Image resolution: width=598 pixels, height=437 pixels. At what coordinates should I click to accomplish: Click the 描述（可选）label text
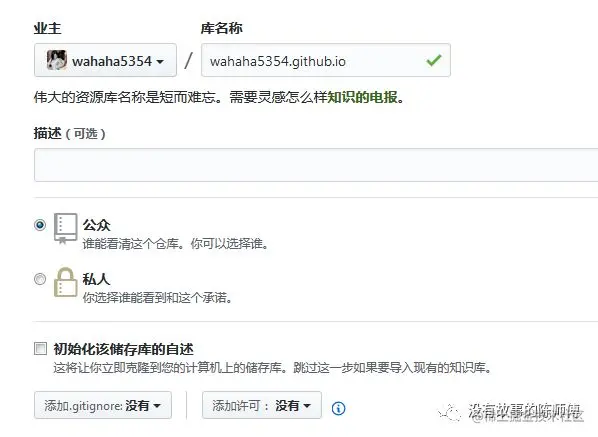pos(69,133)
